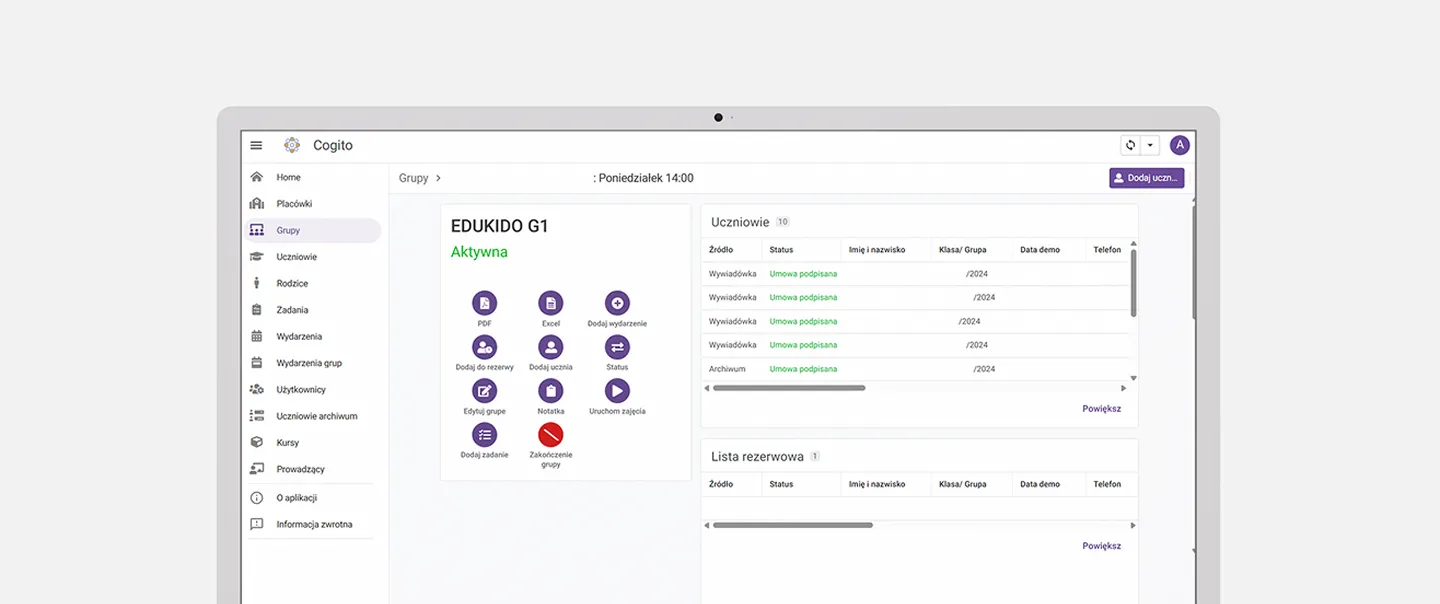Screen dimensions: 1440x604
Task: Open Wydarzenia in the sidebar
Action: coord(313,336)
